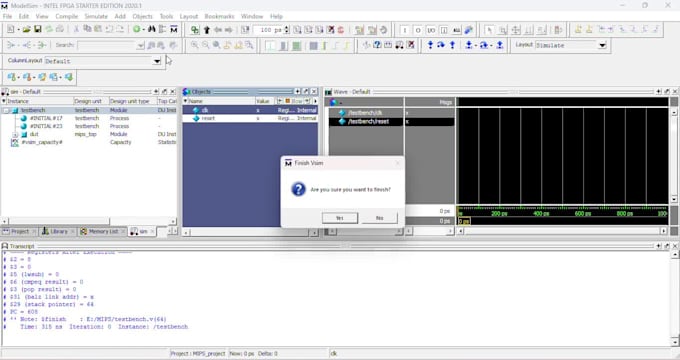Click the Select mode cursor arrow icon

click(490, 30)
